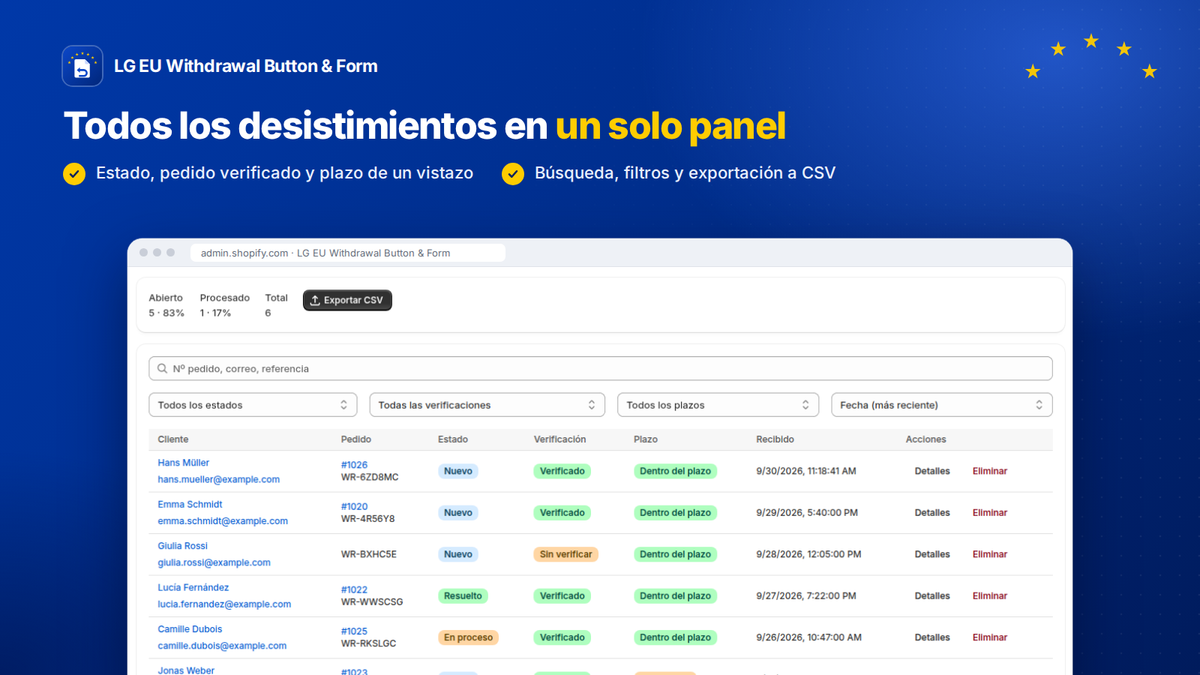This screenshot has height=675, width=1200.
Task: Eliminar the Giulia Rossi withdrawal
Action: coord(990,554)
